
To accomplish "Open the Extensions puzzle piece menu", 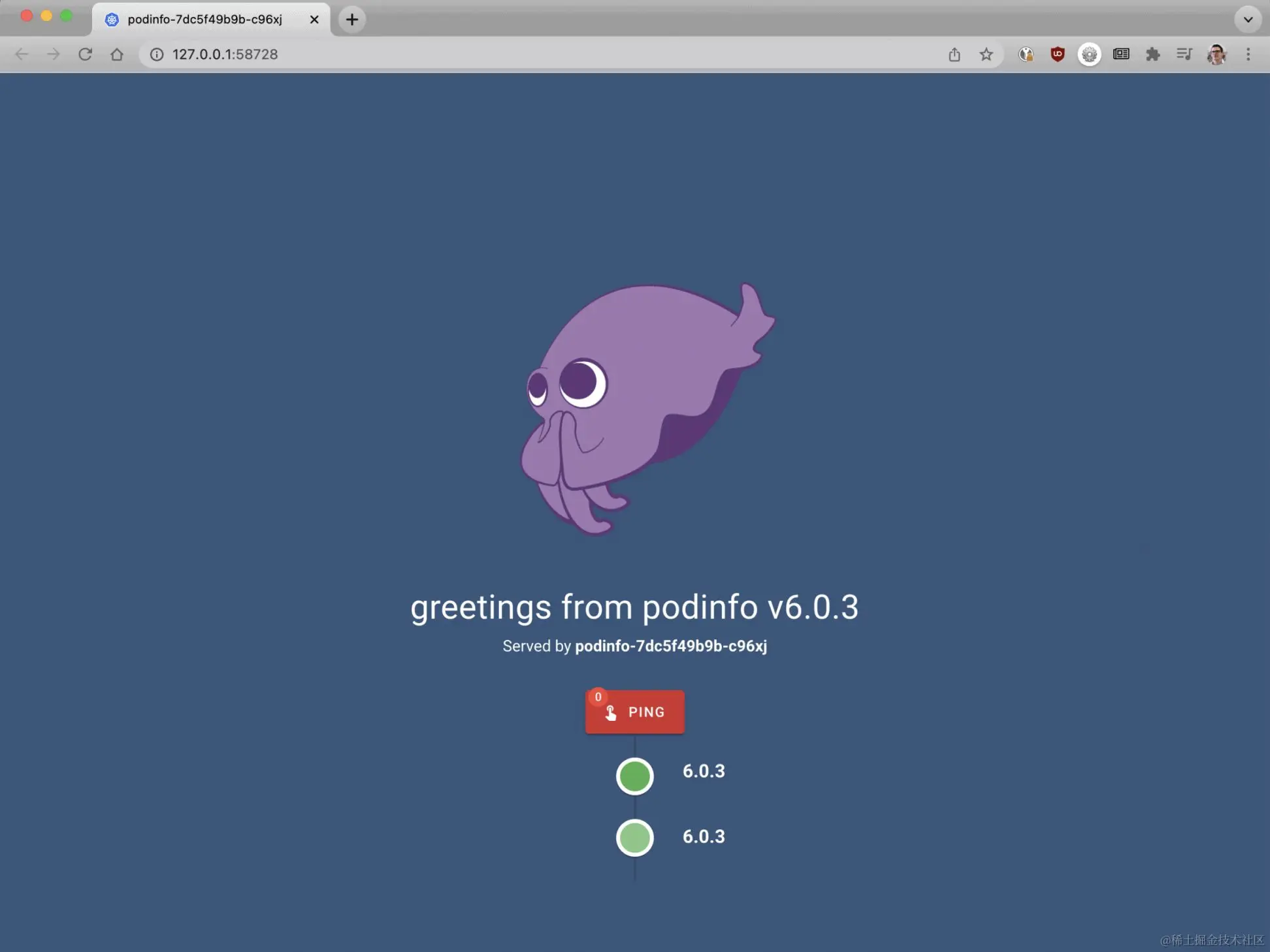I will tap(1152, 54).
